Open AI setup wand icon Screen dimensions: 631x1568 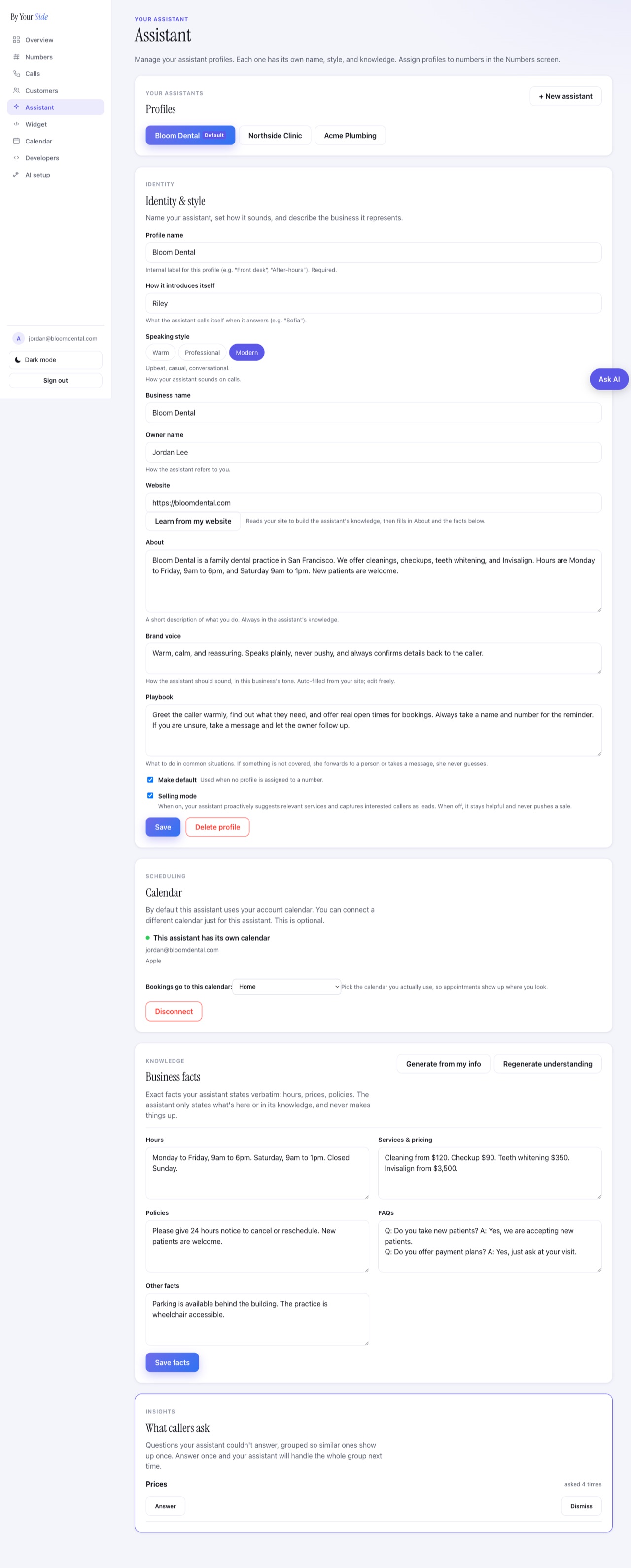point(16,175)
